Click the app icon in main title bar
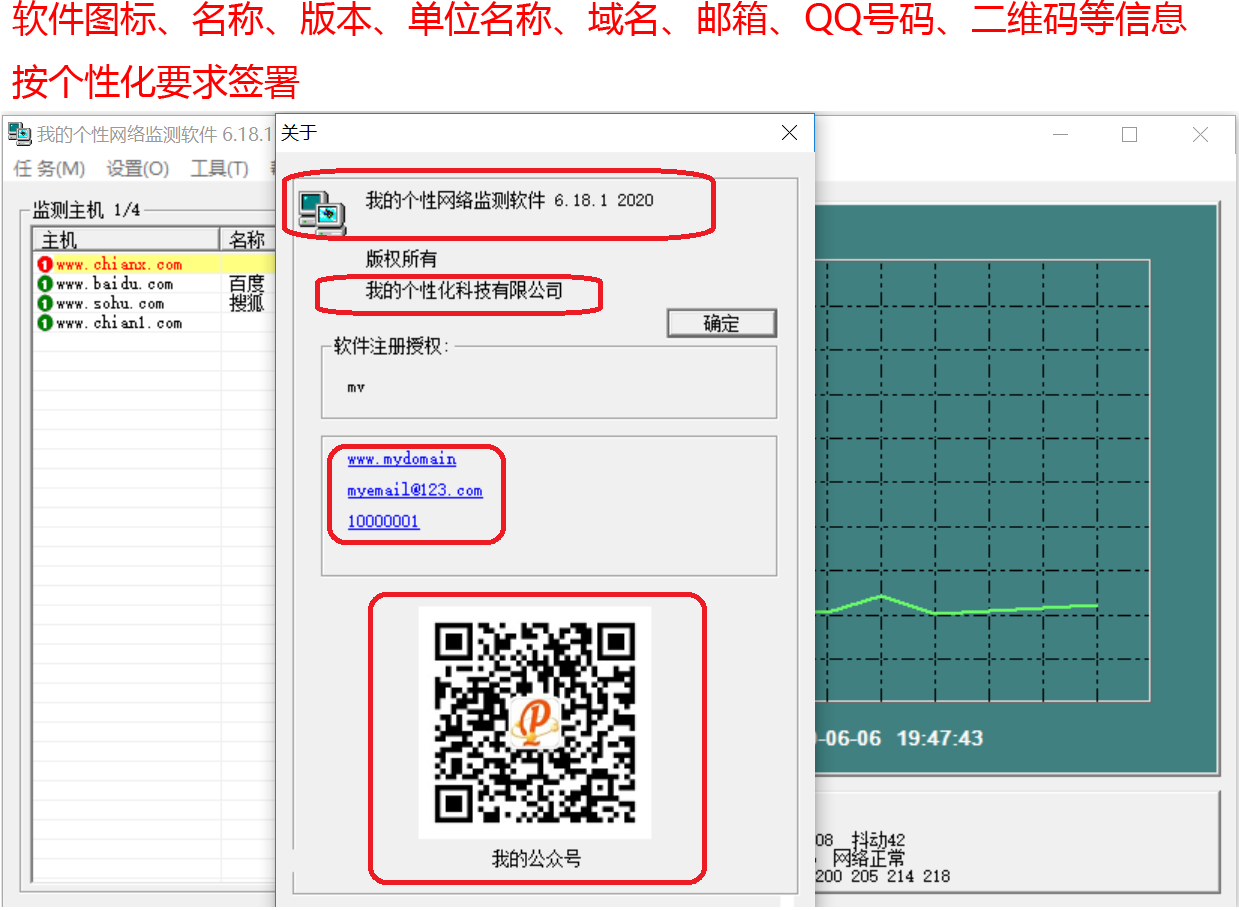 tap(18, 134)
